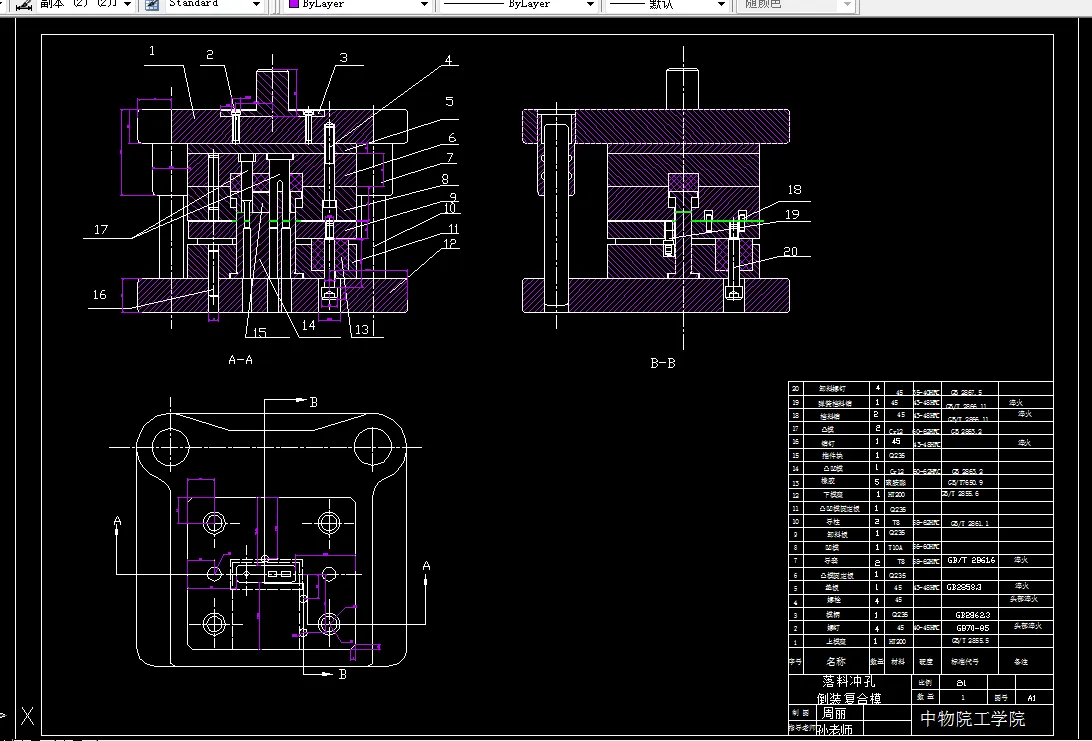Click the UCS X axis icon
1092x741 pixels.
click(27, 715)
